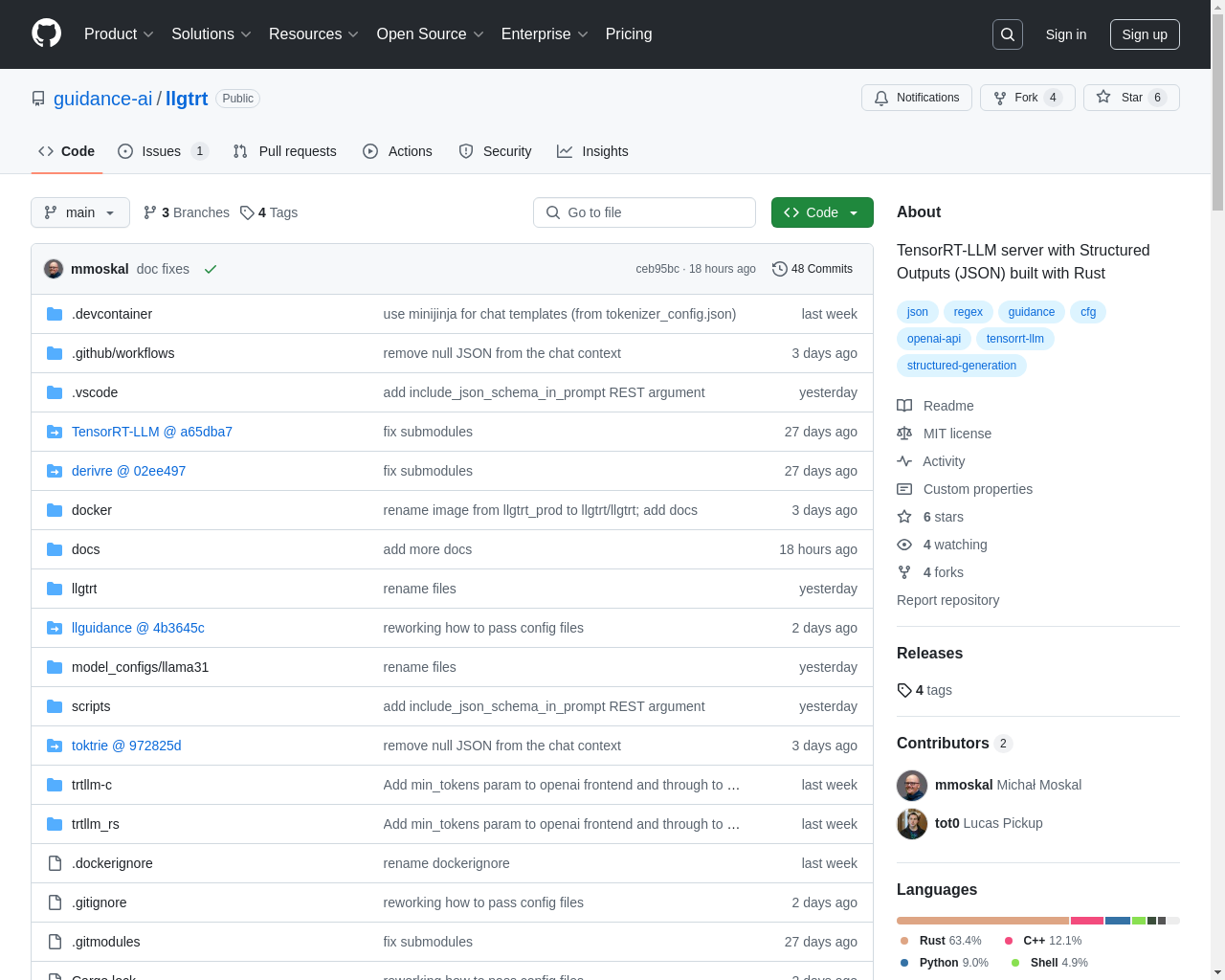The image size is (1225, 980).
Task: Click the tensorrt-llm topic tag
Action: (x=1015, y=339)
